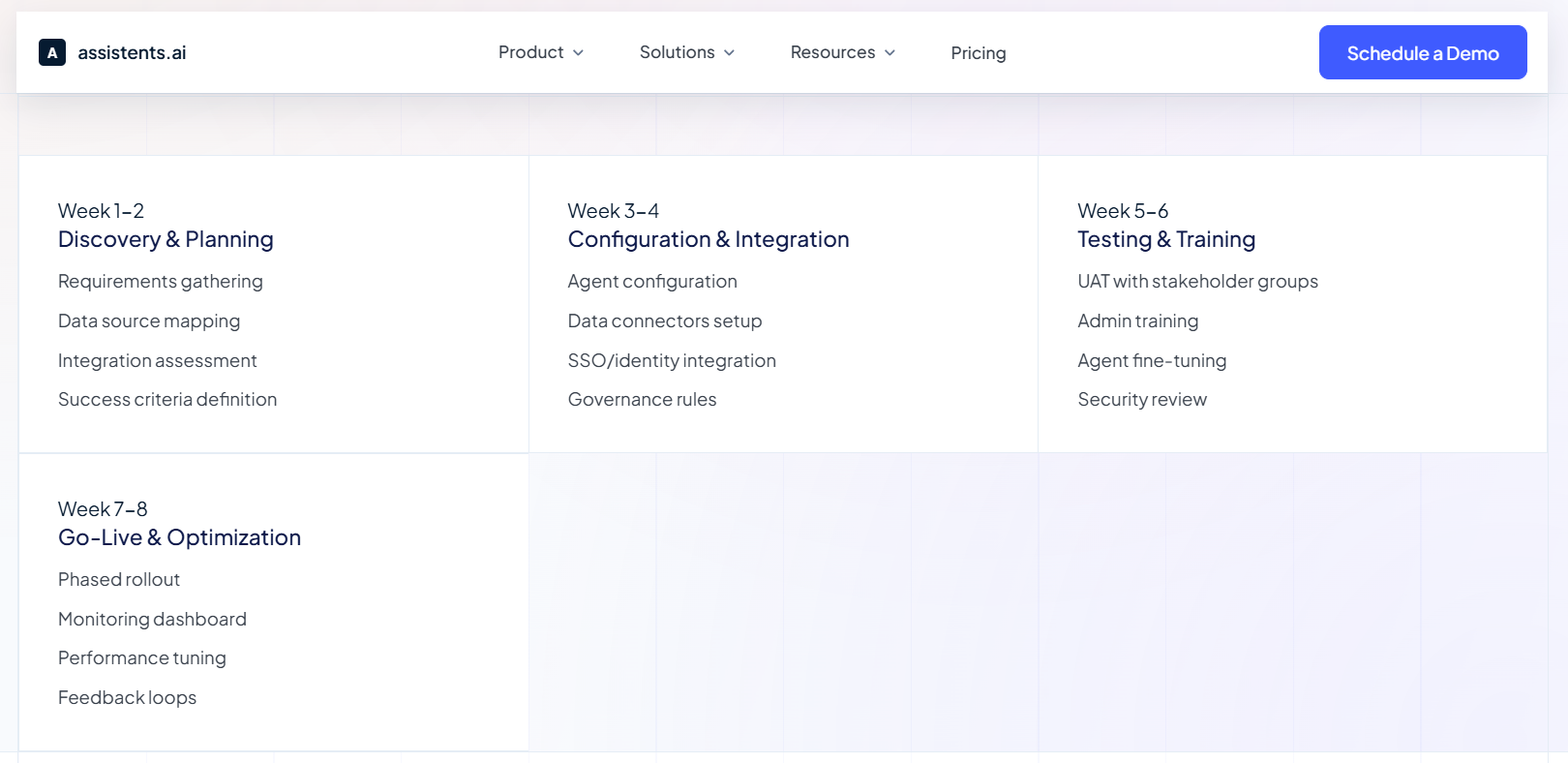
Task: Click the assistents.ai logo icon
Action: [52, 52]
